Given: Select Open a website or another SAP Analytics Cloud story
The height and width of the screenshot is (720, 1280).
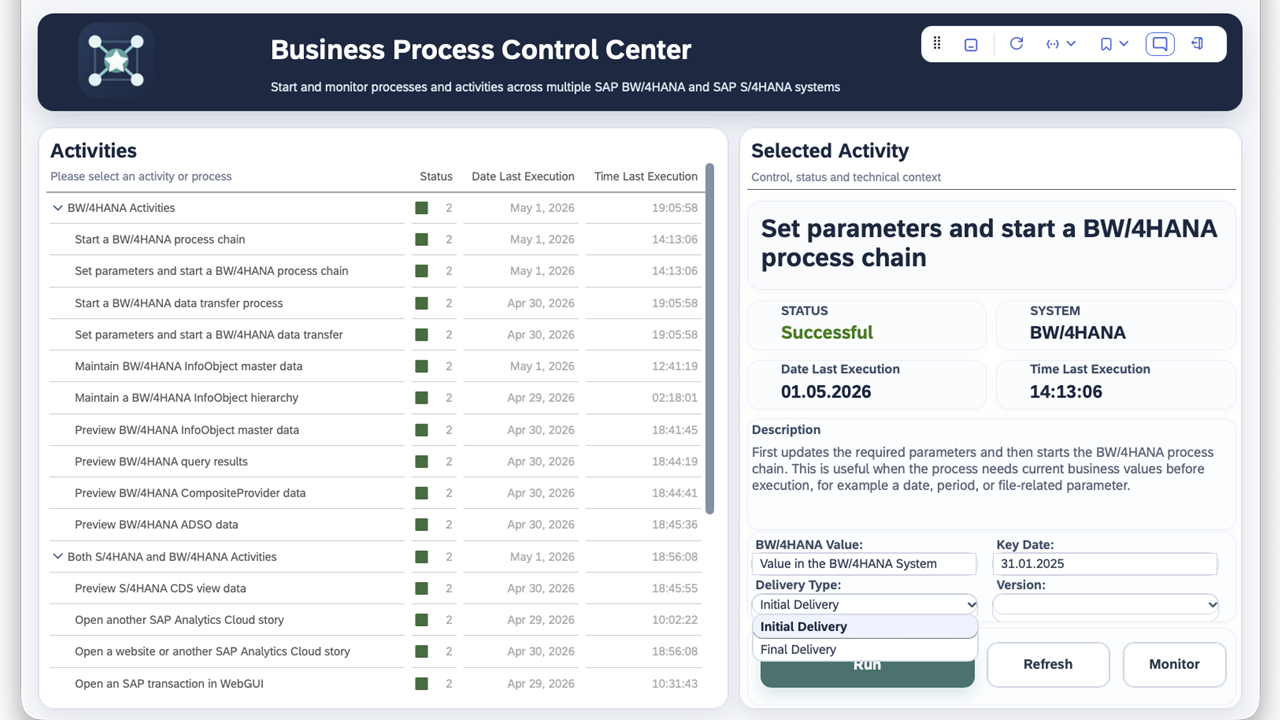Looking at the screenshot, I should (213, 652).
